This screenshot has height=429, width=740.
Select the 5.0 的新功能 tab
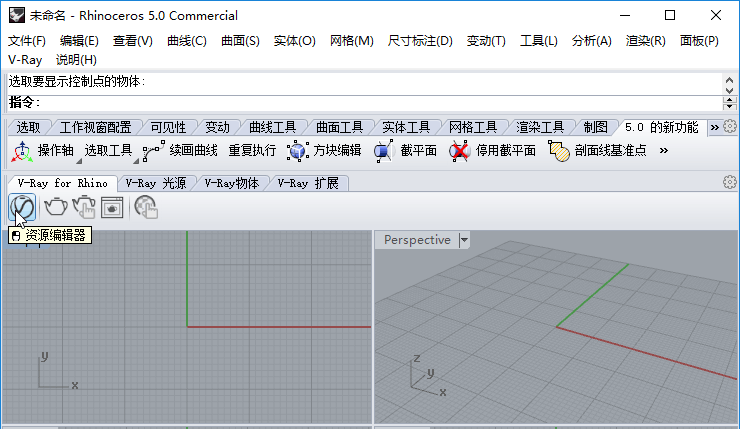click(661, 127)
